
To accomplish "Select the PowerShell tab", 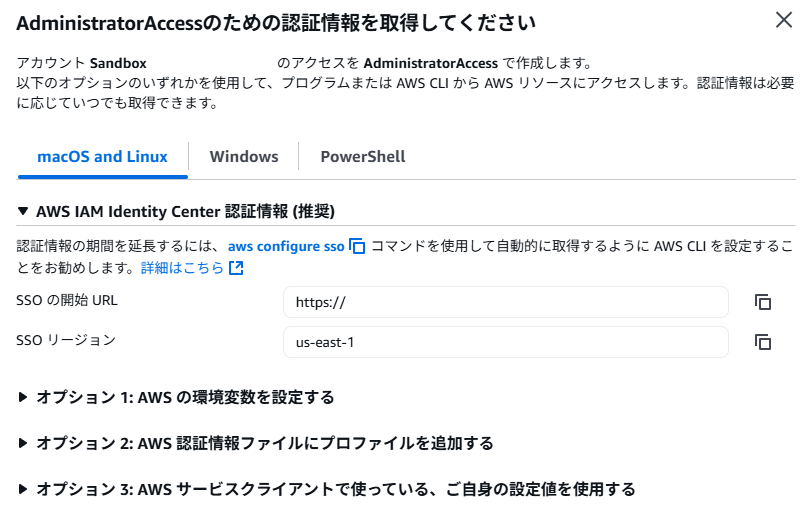I will point(362,157).
